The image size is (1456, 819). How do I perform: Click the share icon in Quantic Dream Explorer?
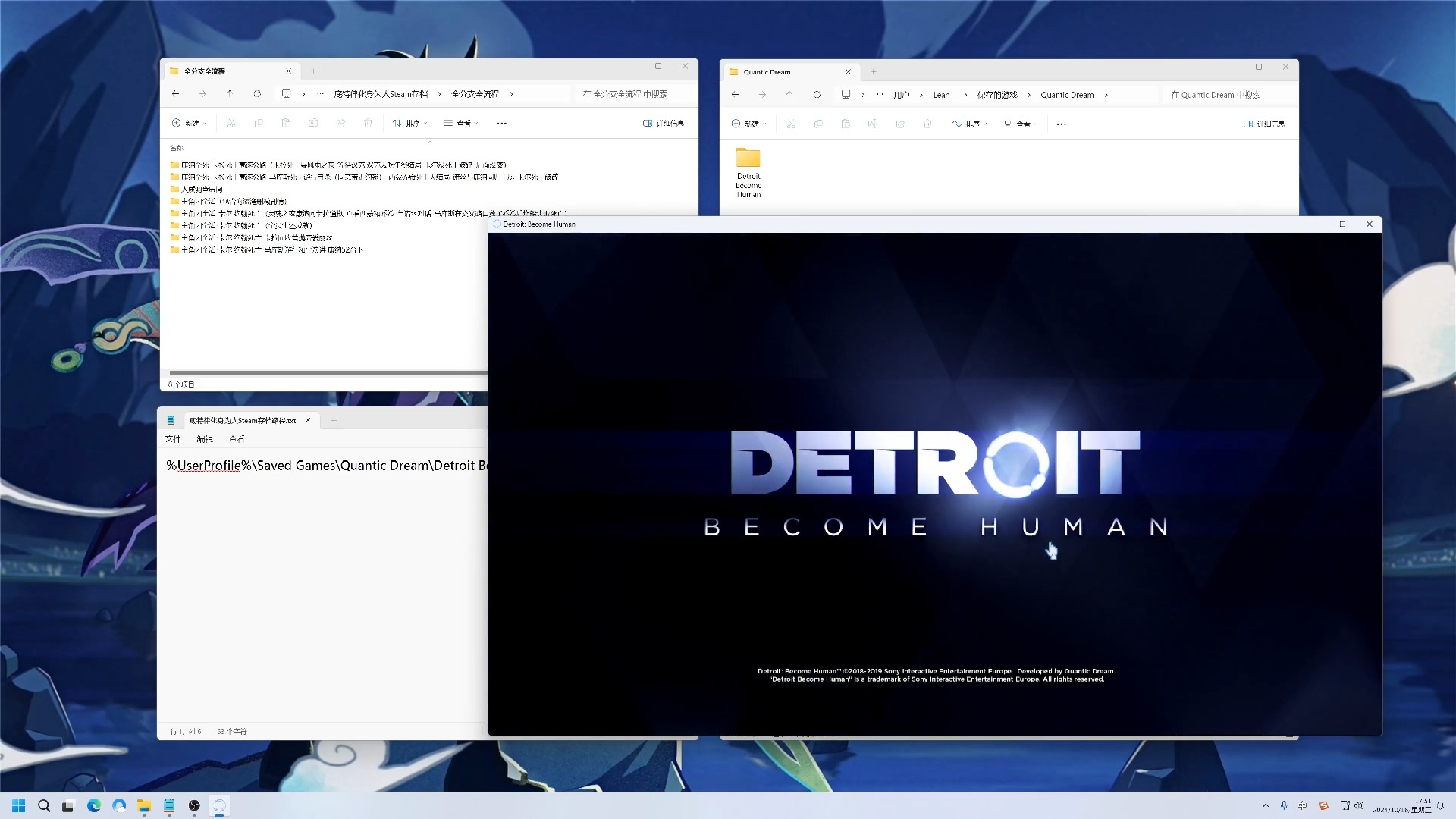point(900,124)
